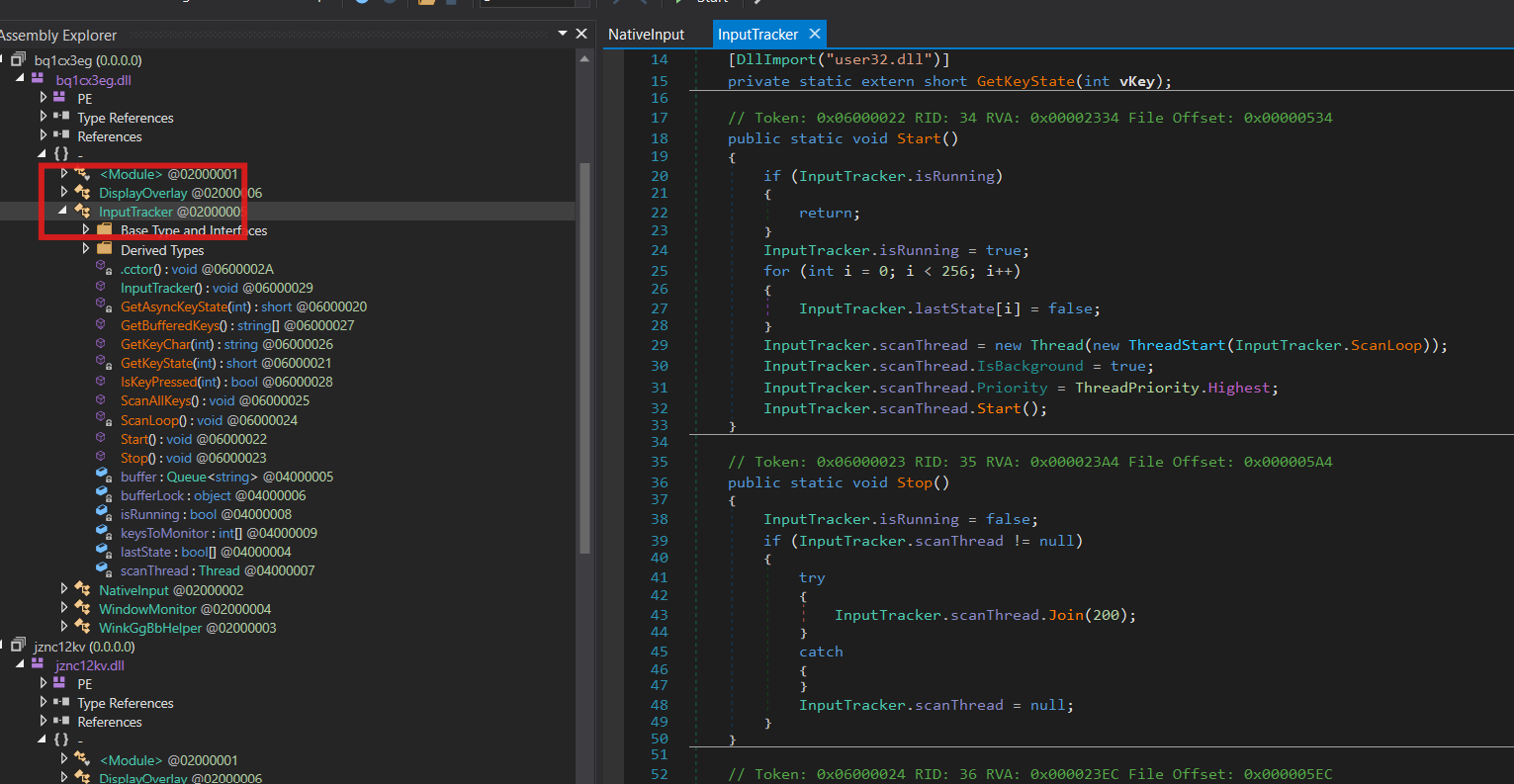Select Start() : void in the tree
The image size is (1514, 784).
click(x=194, y=439)
